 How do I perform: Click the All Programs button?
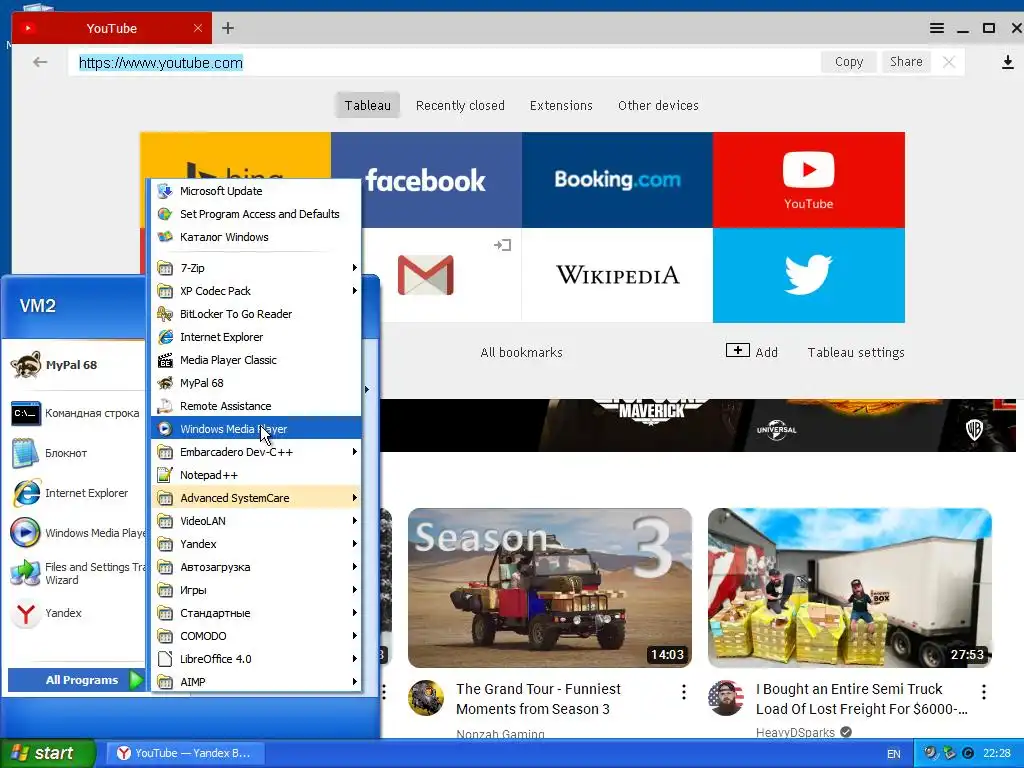click(76, 680)
